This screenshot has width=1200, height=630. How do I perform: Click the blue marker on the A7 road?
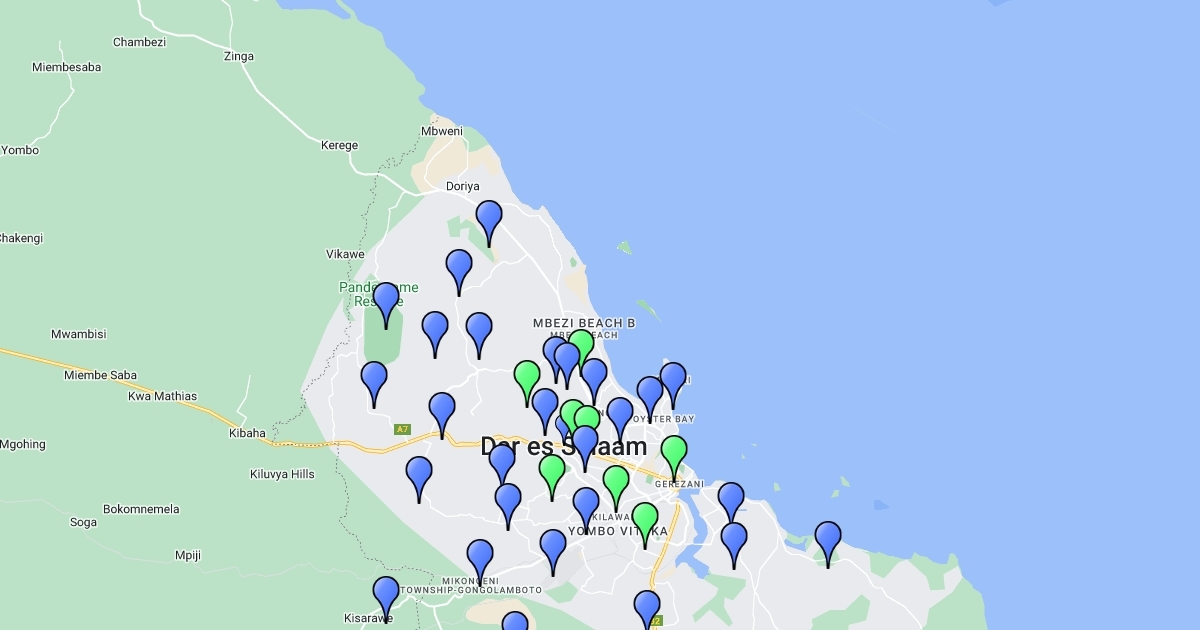tap(442, 412)
